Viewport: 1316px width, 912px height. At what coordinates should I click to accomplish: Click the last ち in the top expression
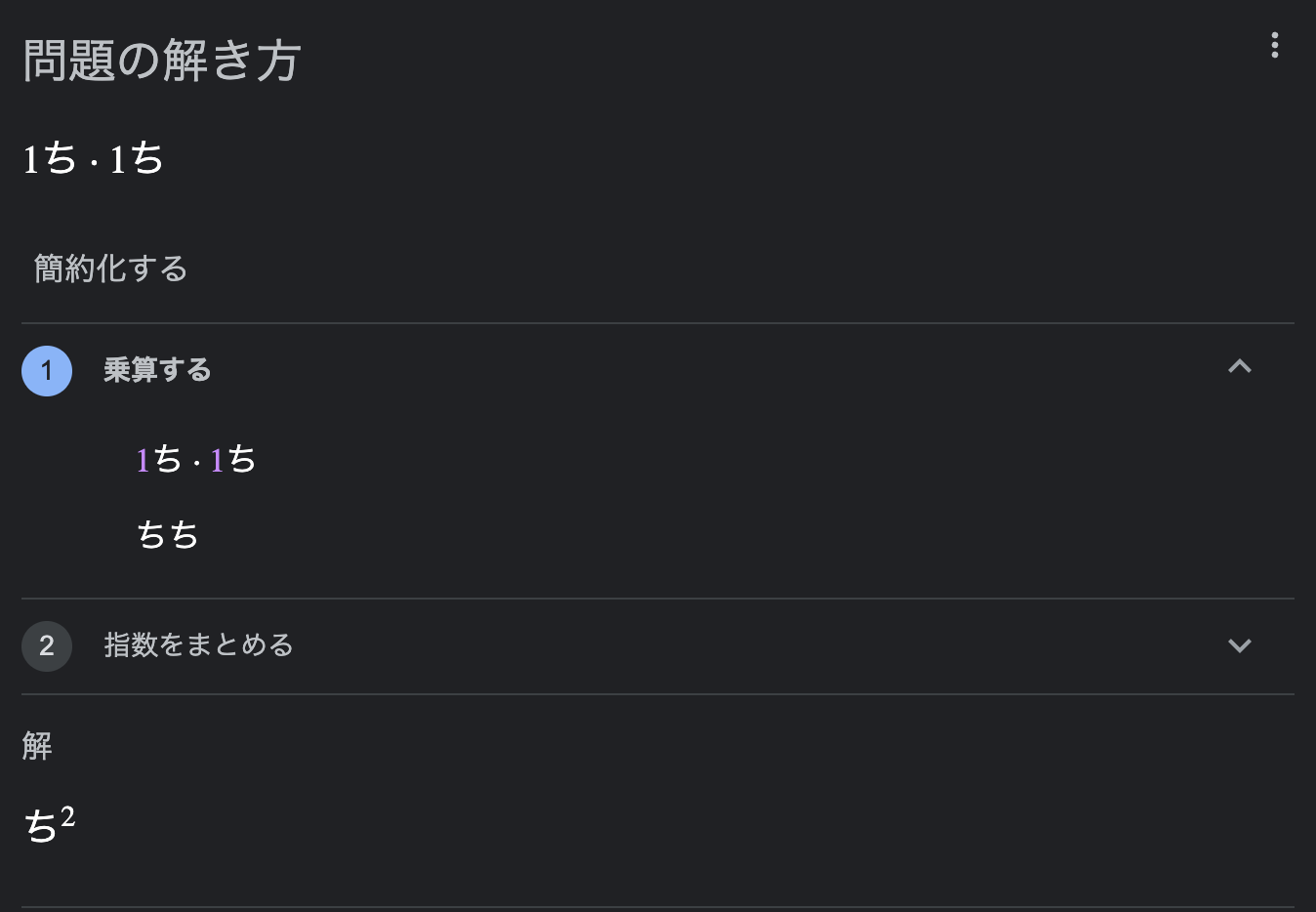[146, 158]
